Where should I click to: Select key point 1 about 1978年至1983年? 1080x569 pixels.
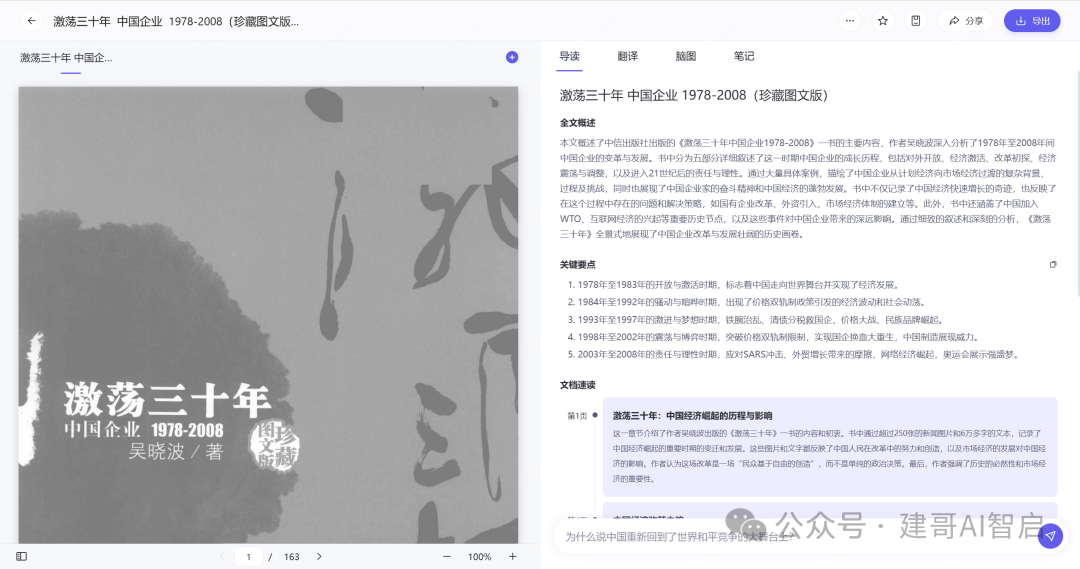click(x=734, y=284)
